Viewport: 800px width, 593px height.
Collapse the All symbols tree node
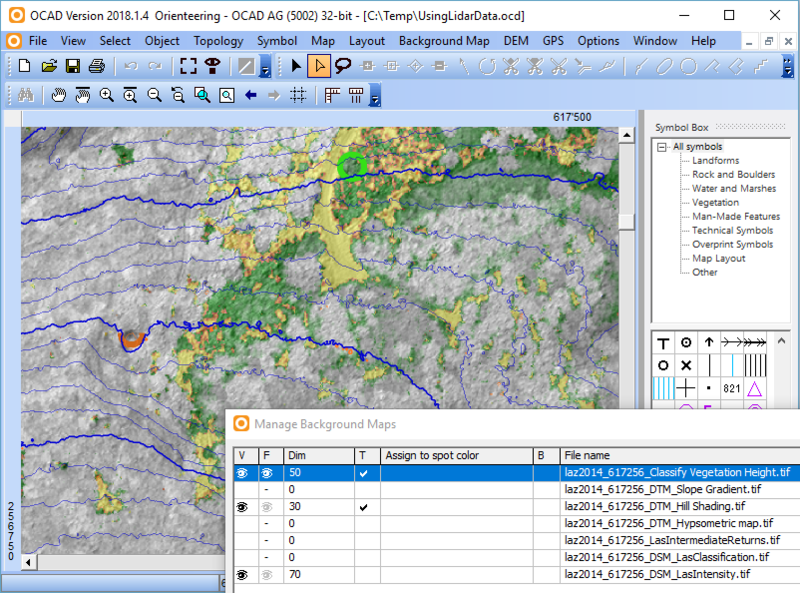coord(662,147)
